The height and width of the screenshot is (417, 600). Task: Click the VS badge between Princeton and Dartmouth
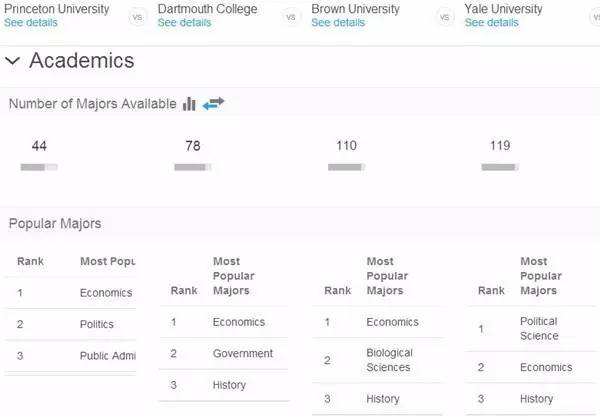[137, 17]
